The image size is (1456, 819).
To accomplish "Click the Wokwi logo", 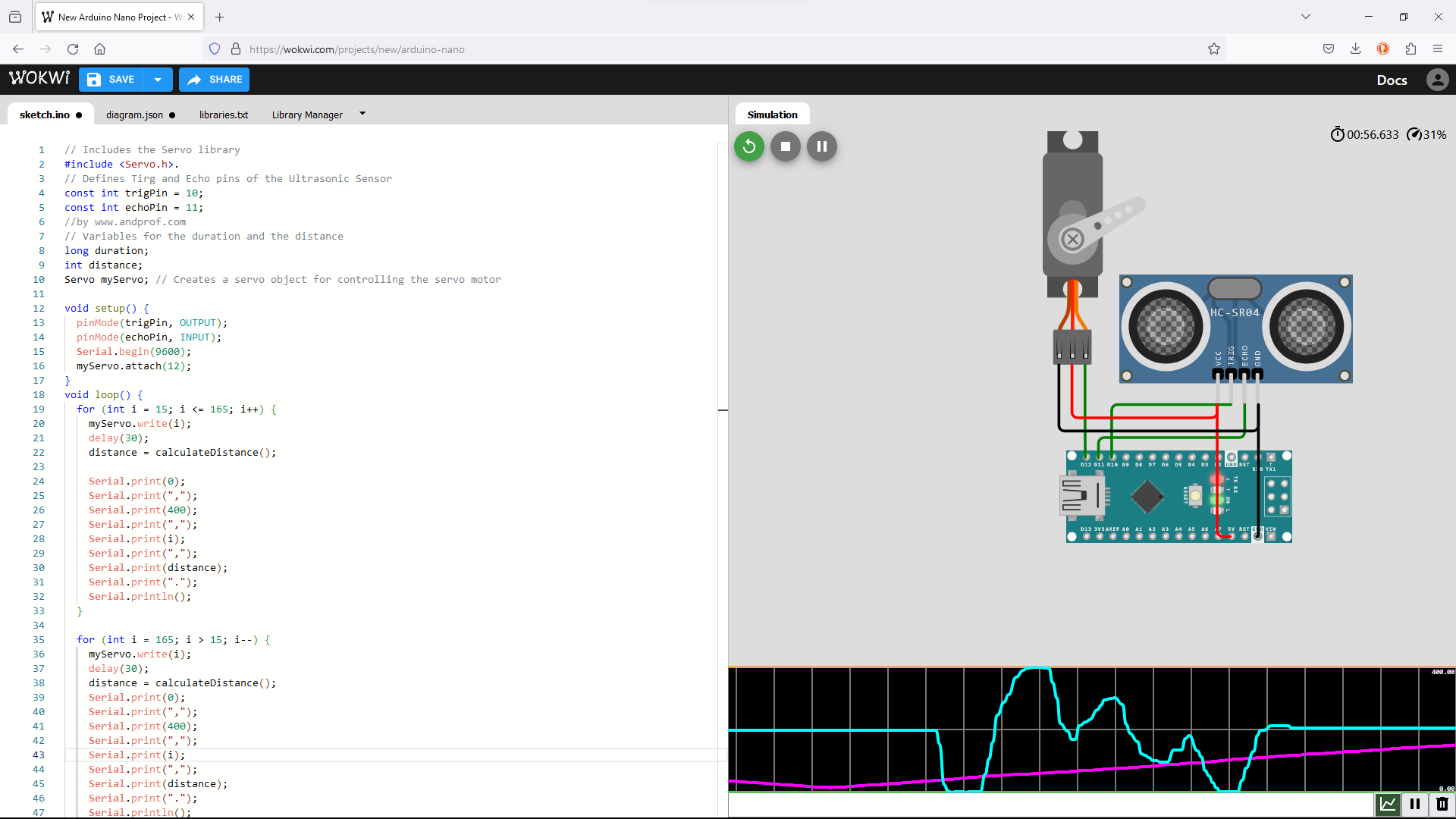I will [39, 79].
